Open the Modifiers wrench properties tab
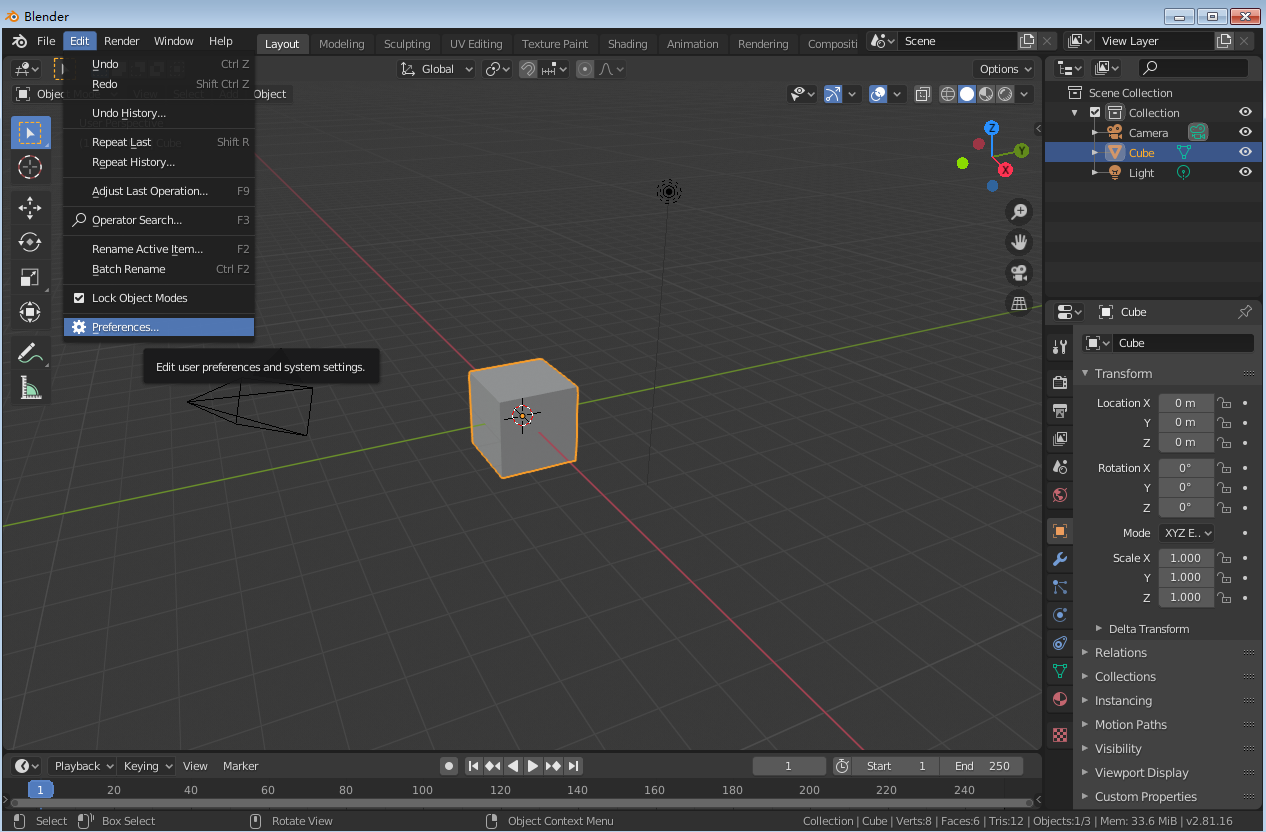The height and width of the screenshot is (832, 1266). coord(1060,559)
